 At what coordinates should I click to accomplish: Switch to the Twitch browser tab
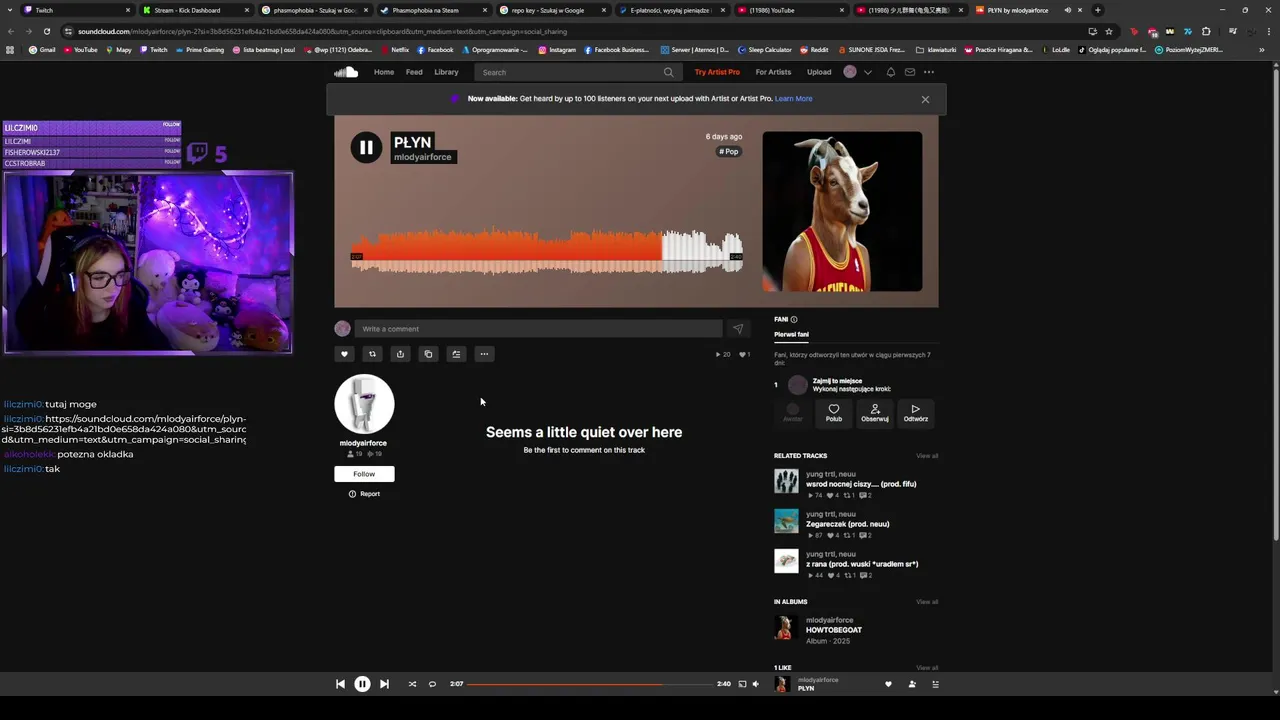(x=77, y=10)
